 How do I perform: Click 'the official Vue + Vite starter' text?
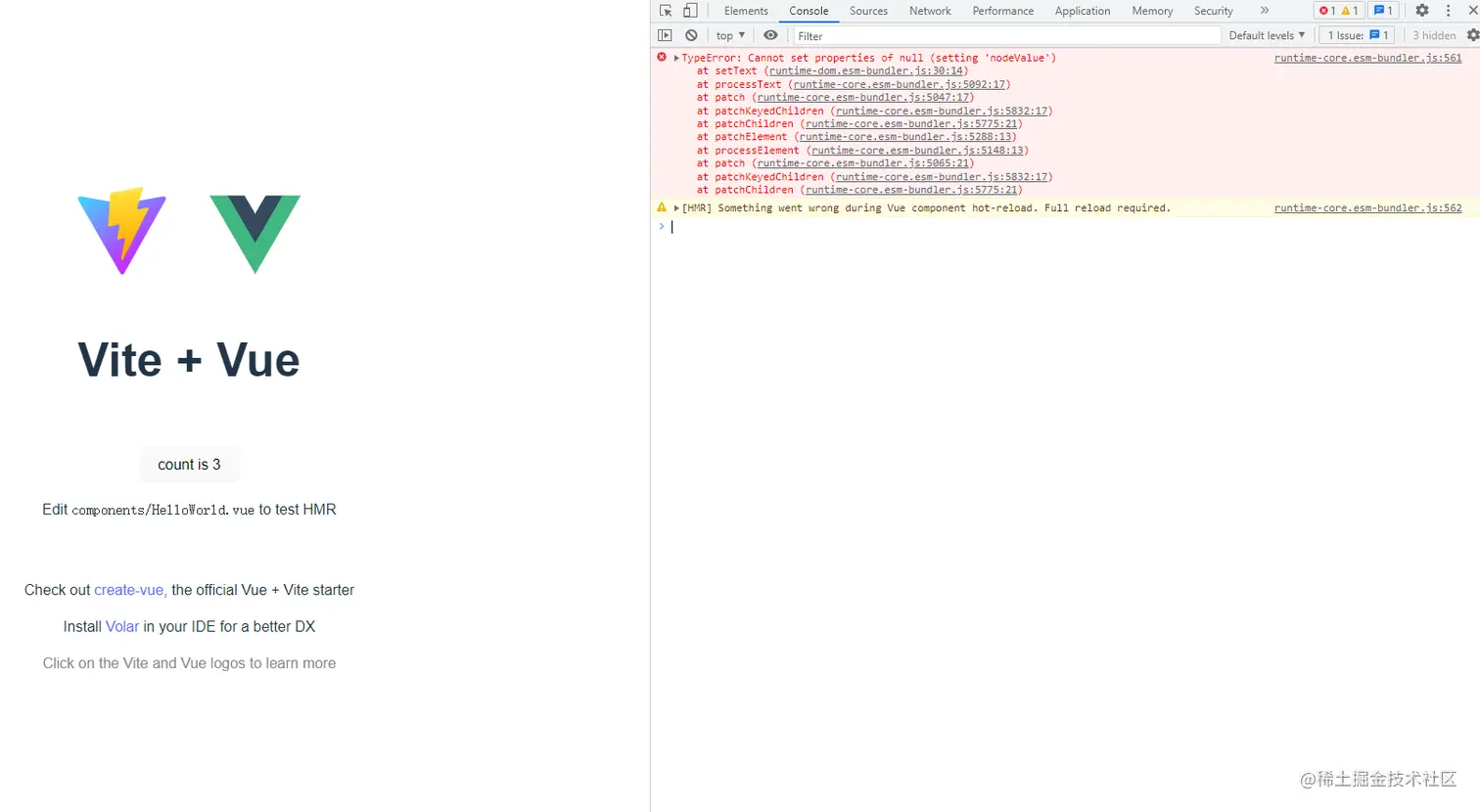coord(262,590)
